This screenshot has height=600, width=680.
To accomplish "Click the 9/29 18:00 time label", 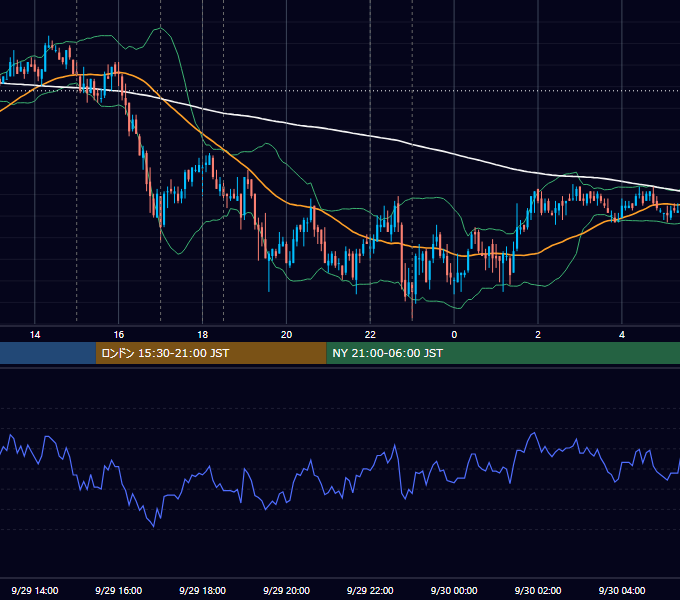I will point(203,590).
